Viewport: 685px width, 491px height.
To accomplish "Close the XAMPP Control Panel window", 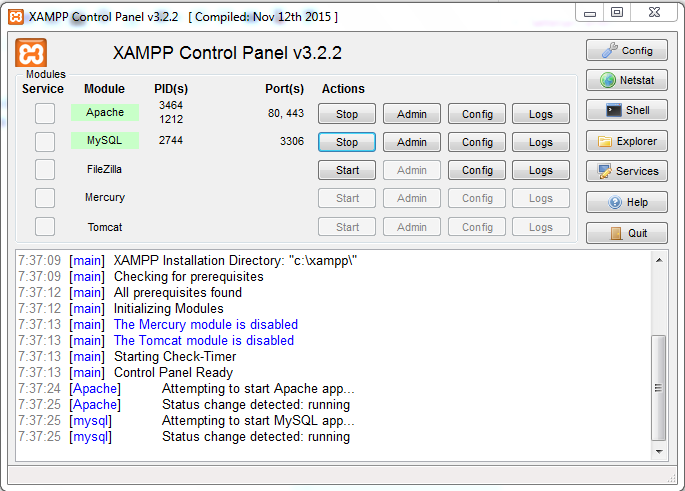I will click(654, 13).
